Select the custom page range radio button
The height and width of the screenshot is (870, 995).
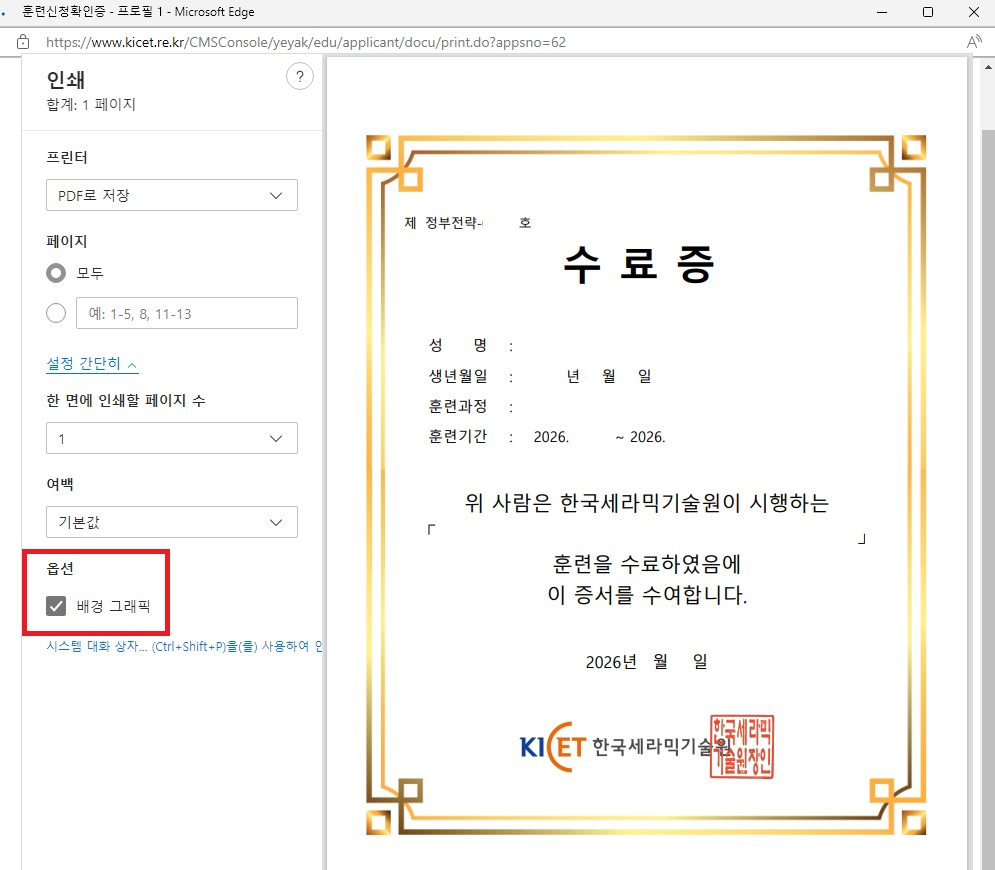click(56, 313)
